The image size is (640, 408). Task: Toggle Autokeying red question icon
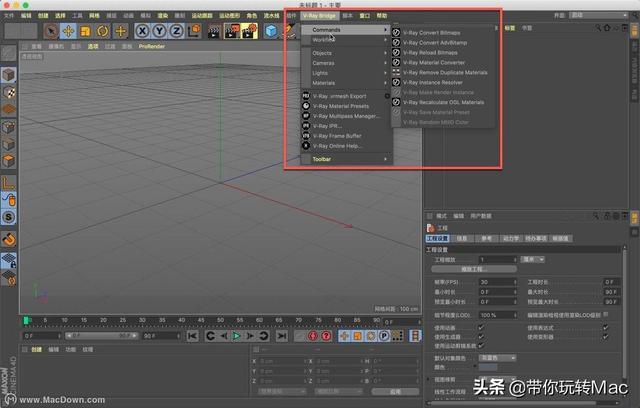pyautogui.click(x=326, y=336)
